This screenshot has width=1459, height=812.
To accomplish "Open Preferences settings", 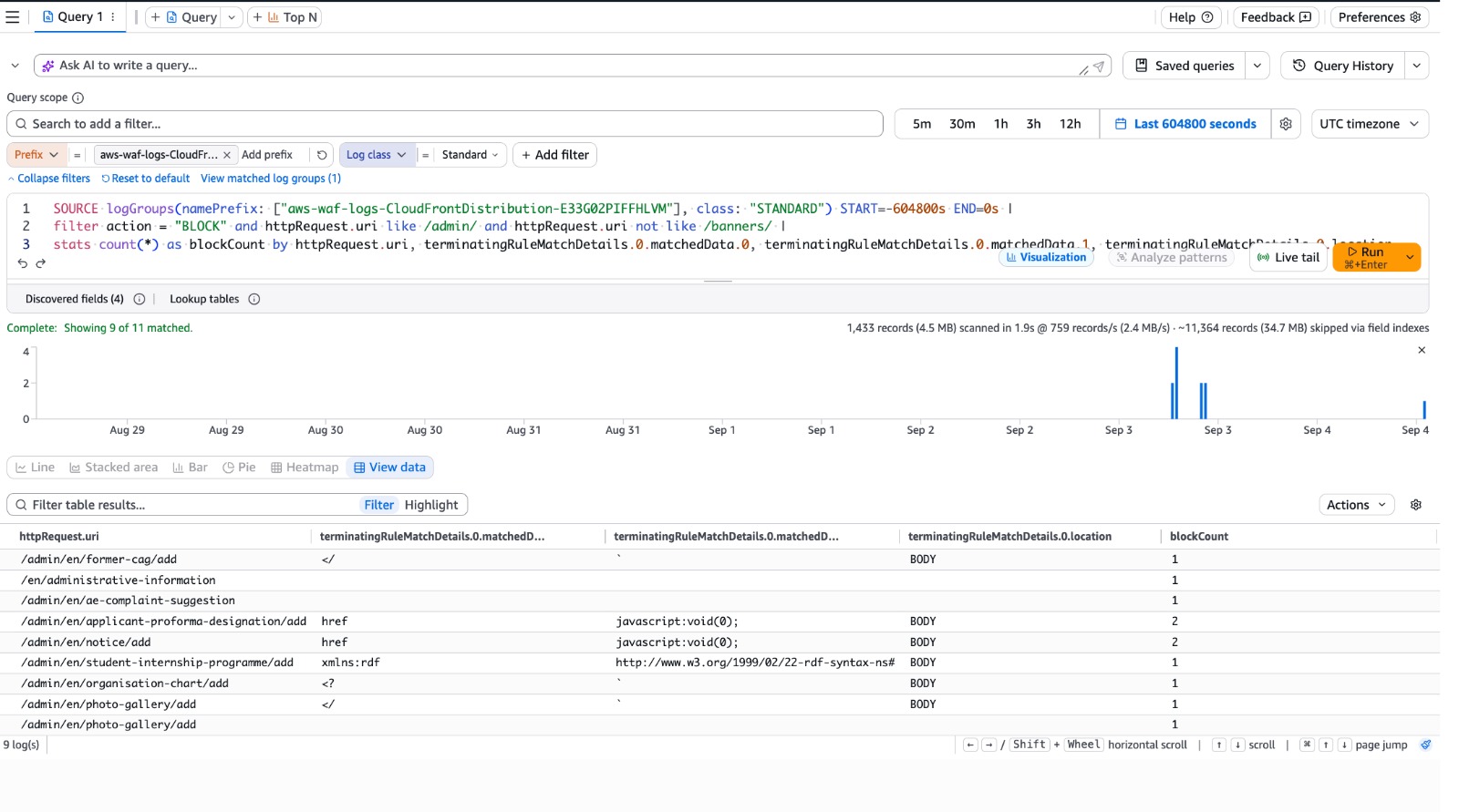I will point(1380,17).
